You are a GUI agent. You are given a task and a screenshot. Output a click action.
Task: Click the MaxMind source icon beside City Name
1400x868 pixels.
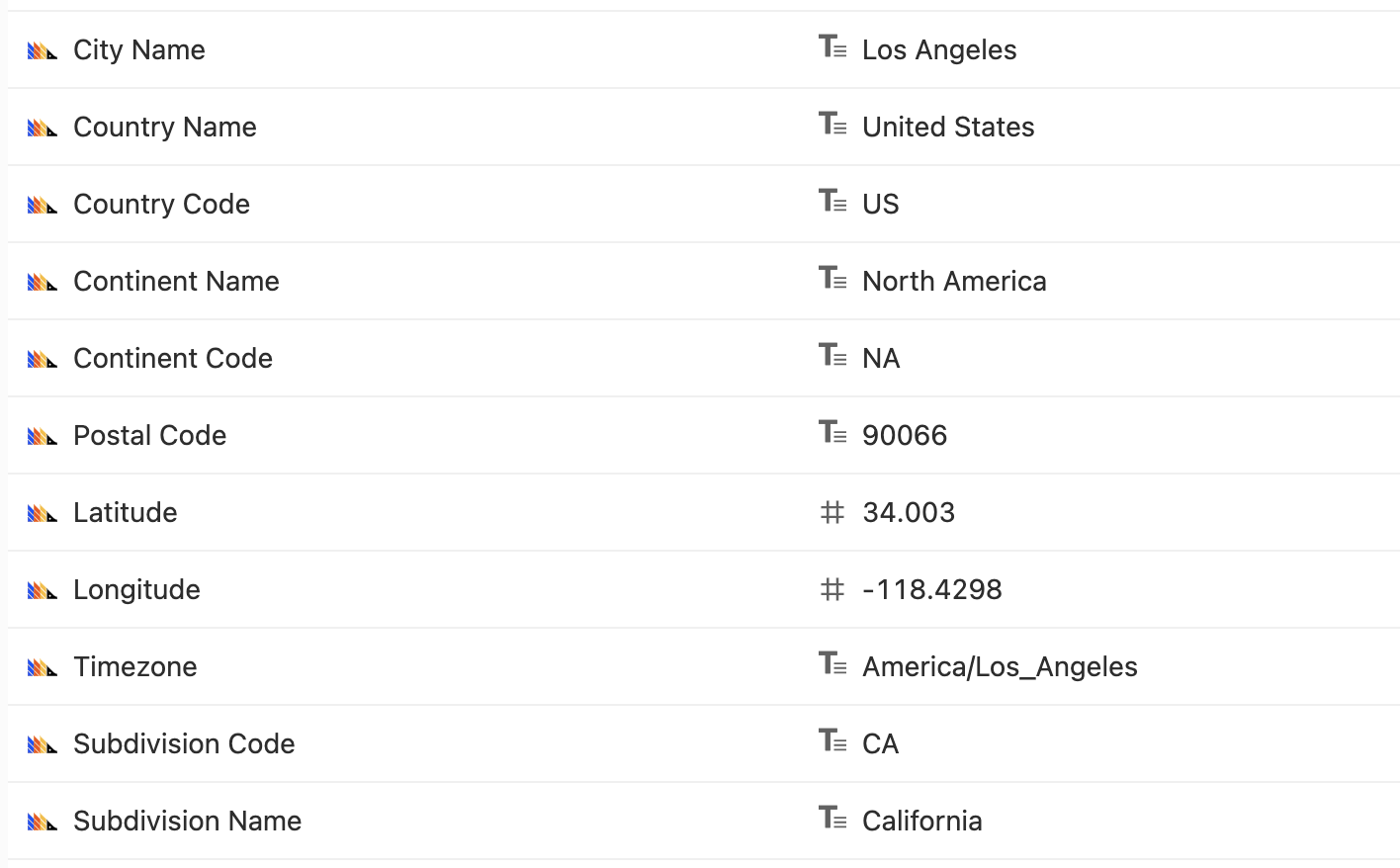point(44,49)
